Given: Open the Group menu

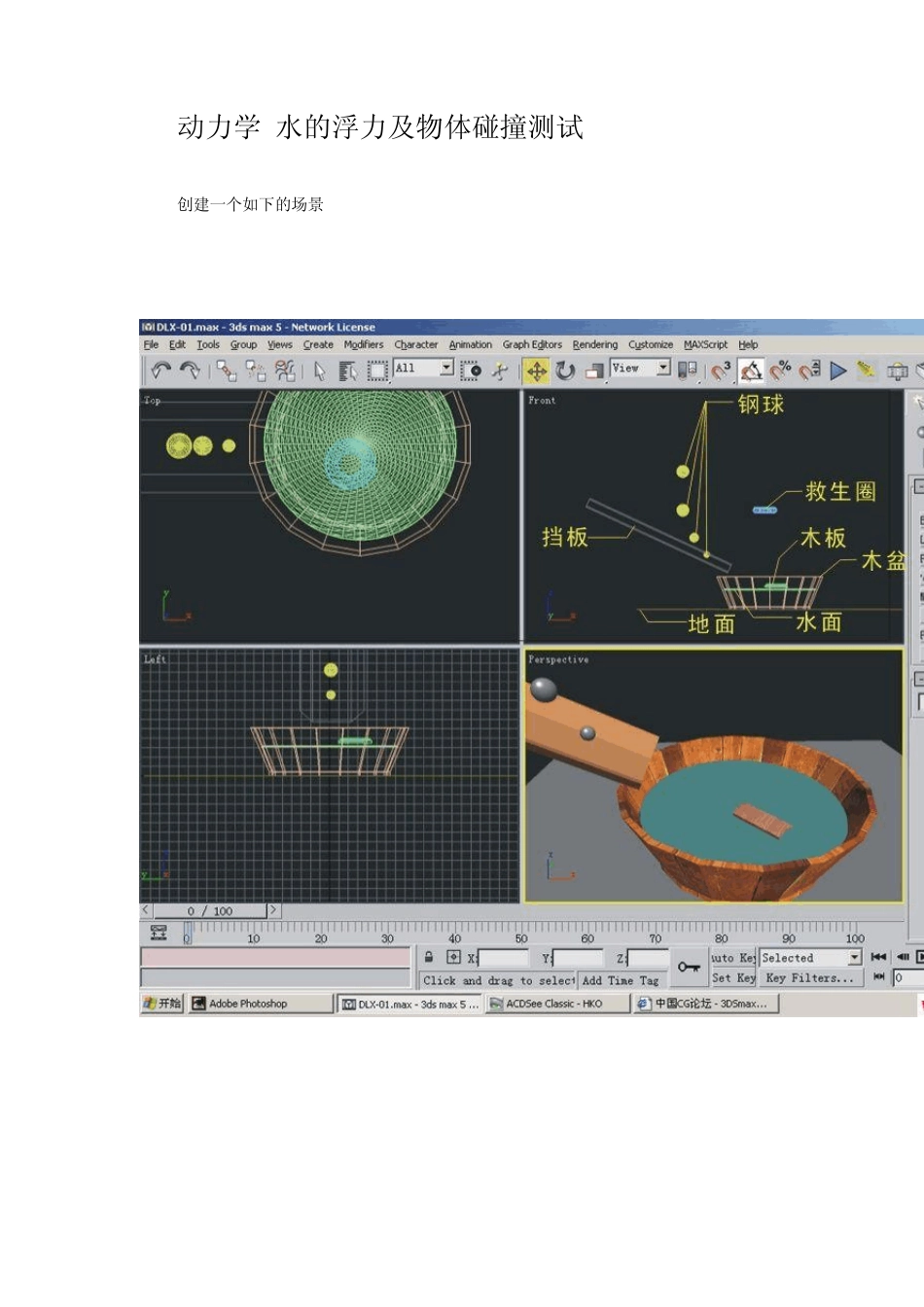Looking at the screenshot, I should click(243, 344).
